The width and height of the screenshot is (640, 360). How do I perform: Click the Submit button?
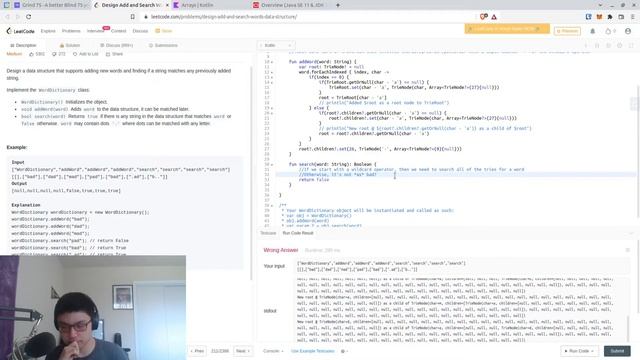pyautogui.click(x=617, y=351)
